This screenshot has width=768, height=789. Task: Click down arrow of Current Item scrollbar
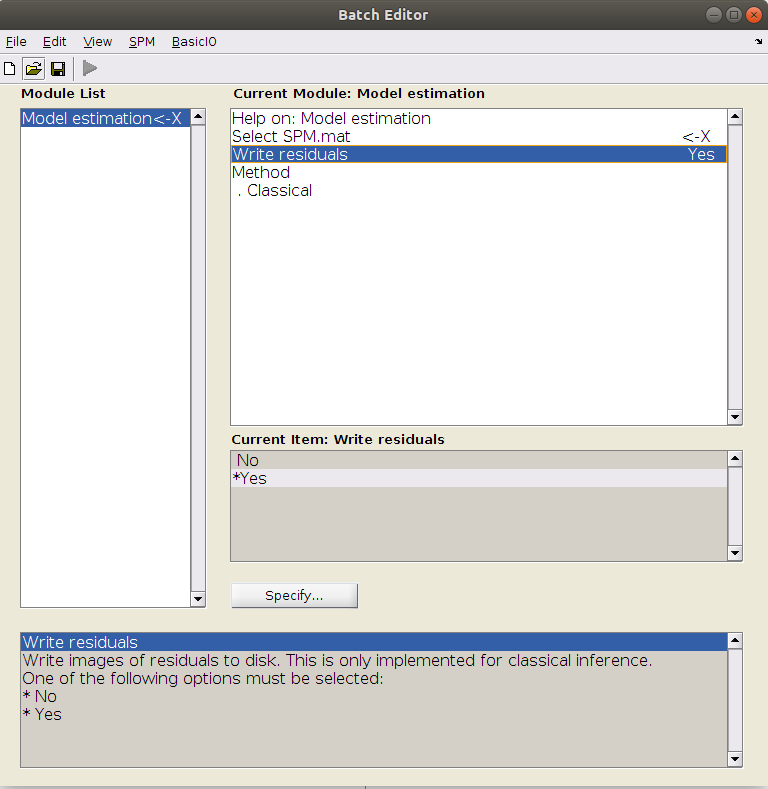[x=735, y=553]
